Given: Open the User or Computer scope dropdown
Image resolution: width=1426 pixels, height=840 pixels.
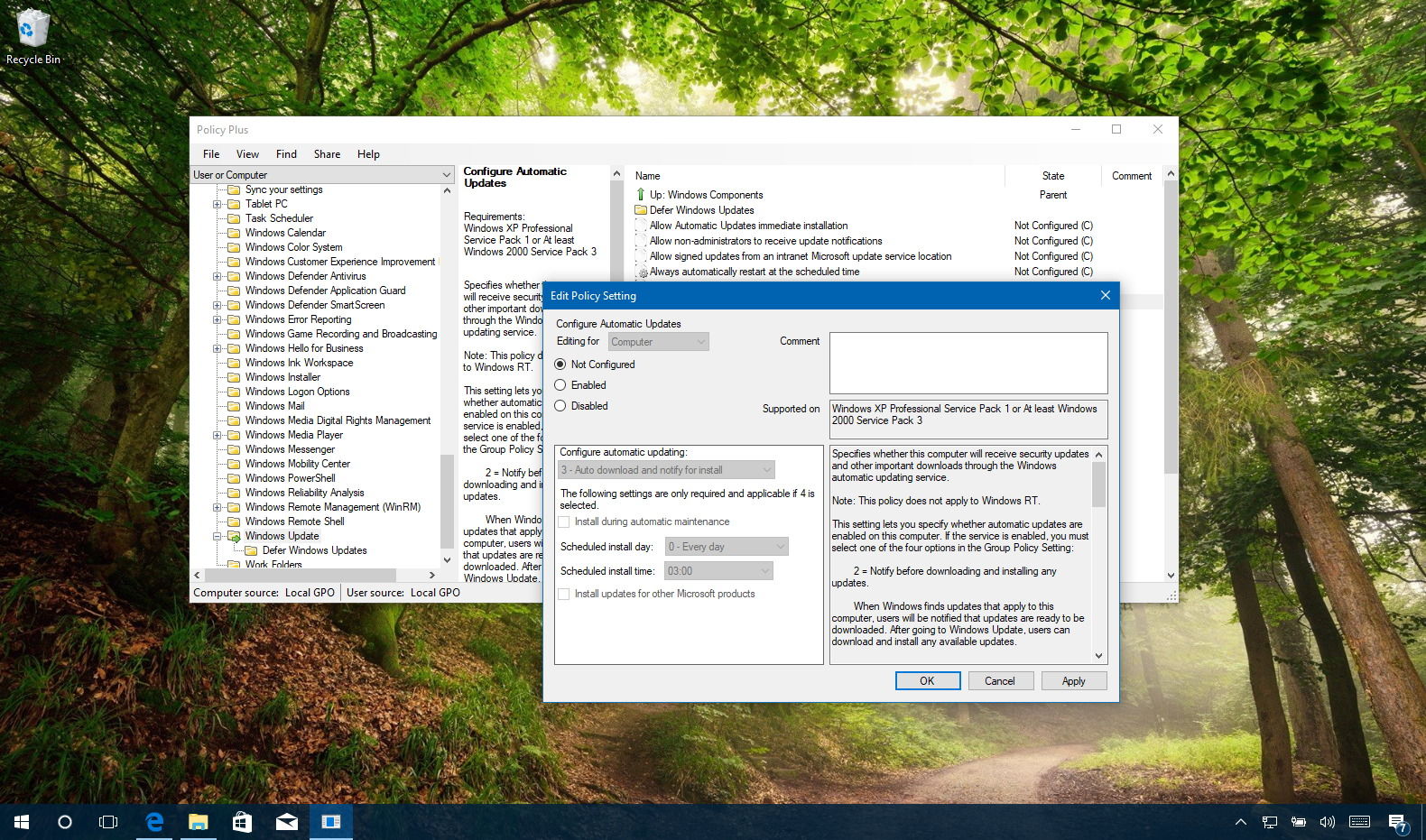Looking at the screenshot, I should pos(322,175).
